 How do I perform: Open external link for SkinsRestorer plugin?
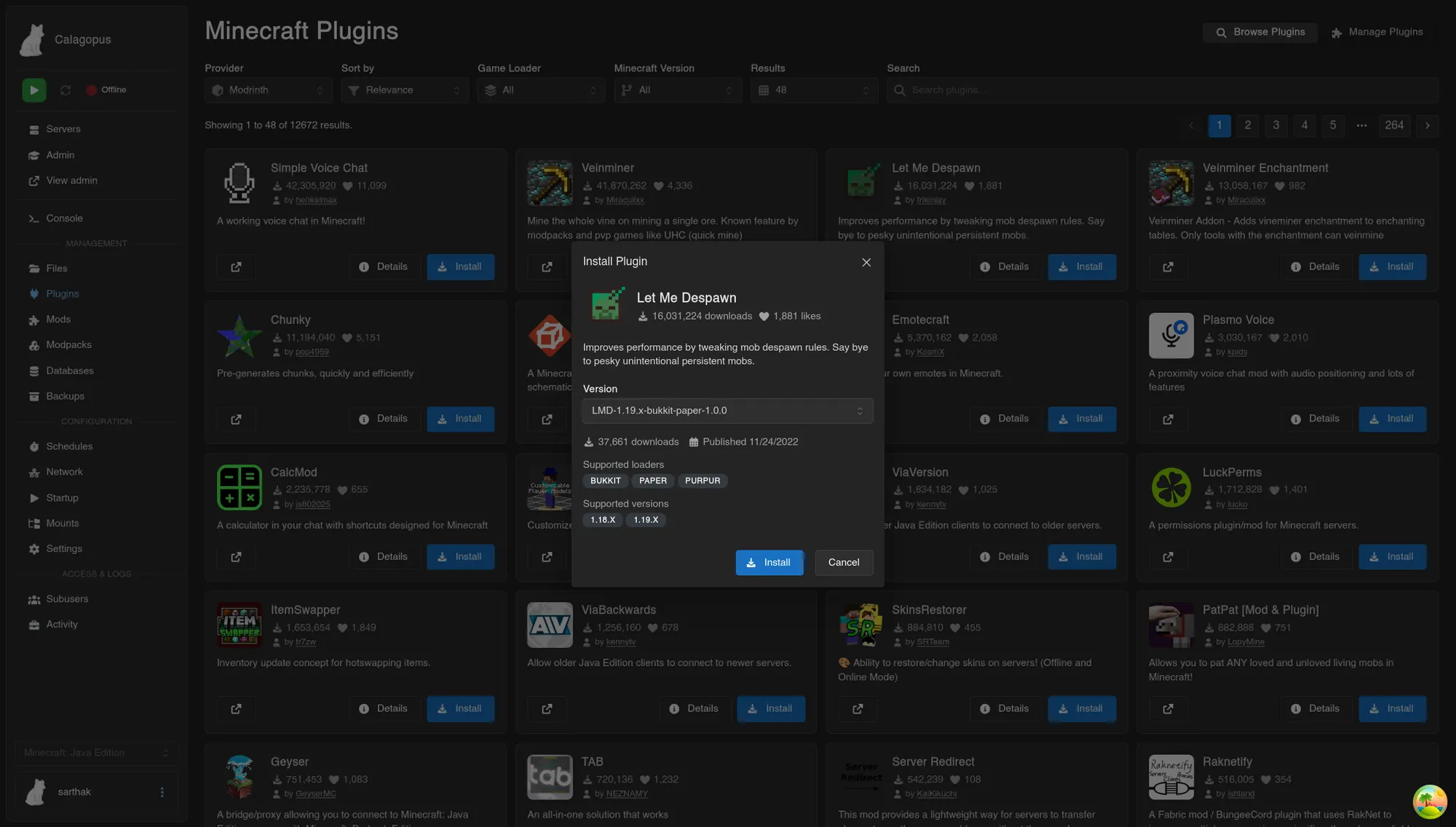[x=858, y=709]
